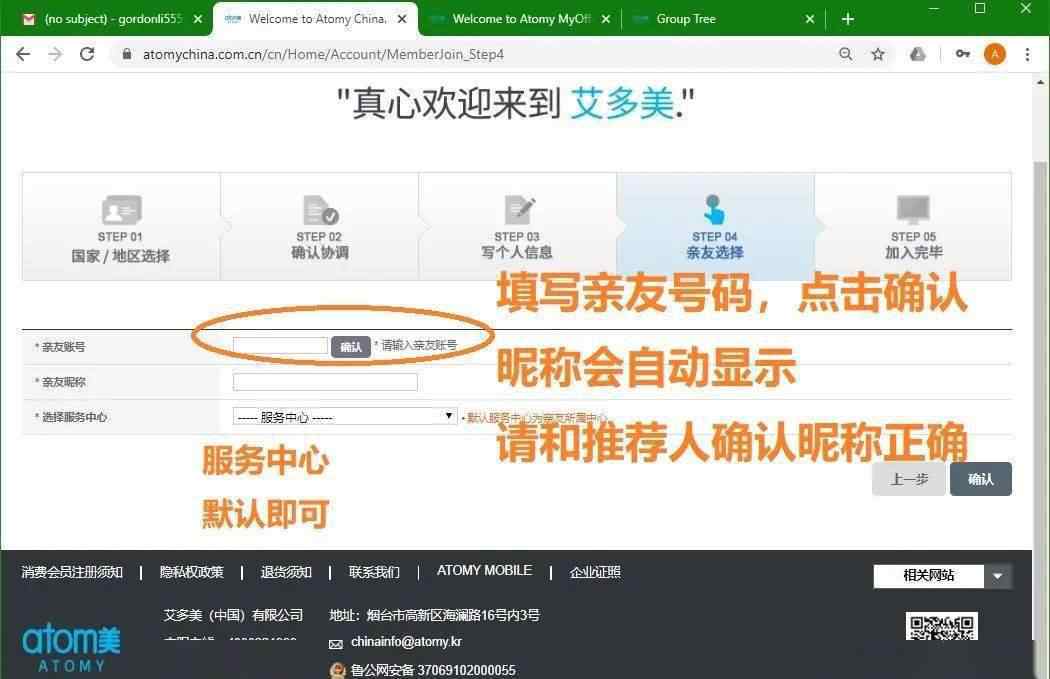
Task: Open the password key icon
Action: pyautogui.click(x=962, y=54)
